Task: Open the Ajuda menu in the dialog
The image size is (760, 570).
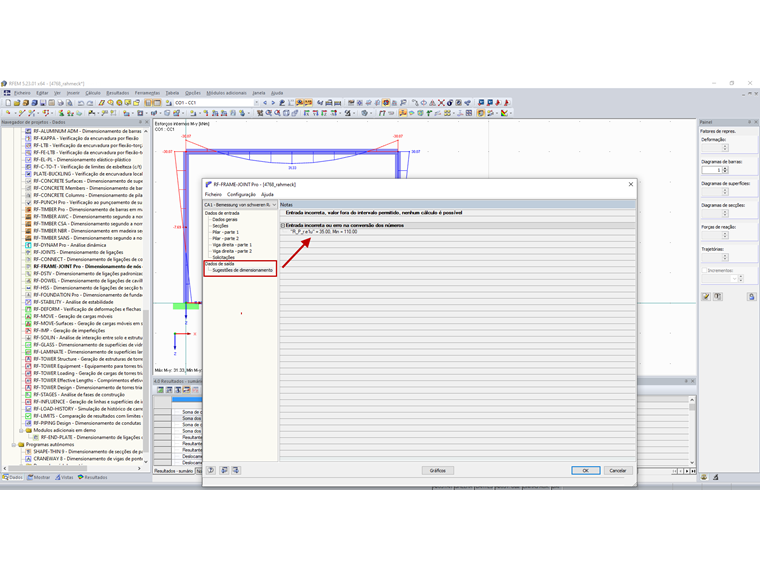Action: (267, 194)
